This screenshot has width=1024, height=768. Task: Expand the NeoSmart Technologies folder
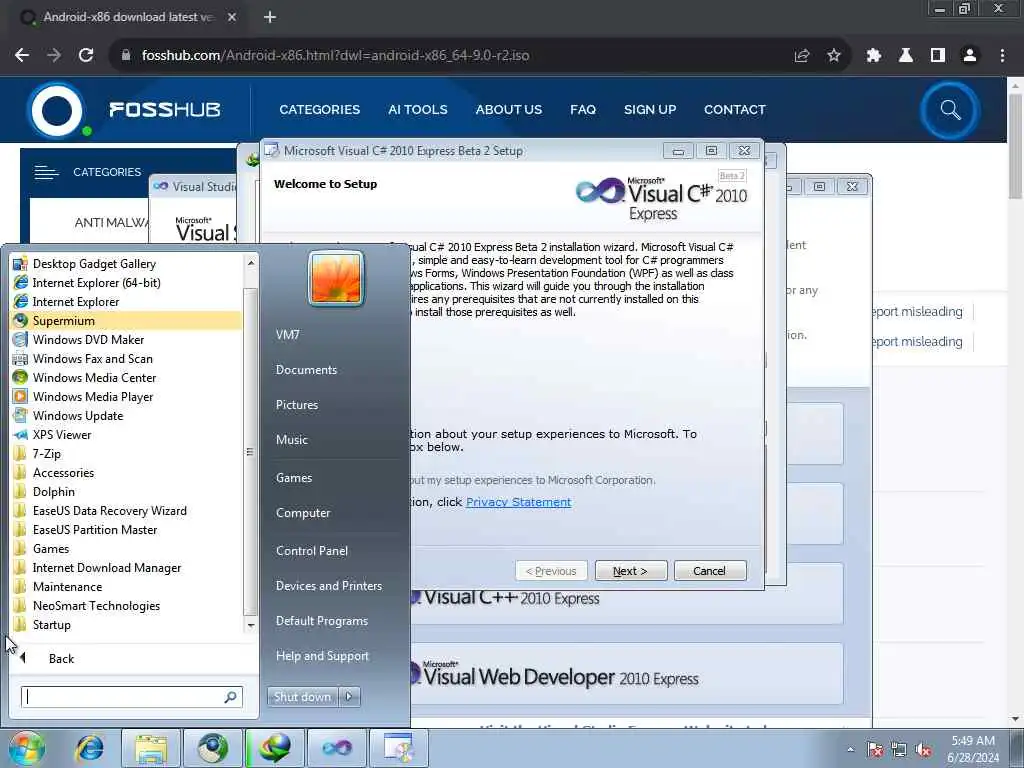click(97, 605)
